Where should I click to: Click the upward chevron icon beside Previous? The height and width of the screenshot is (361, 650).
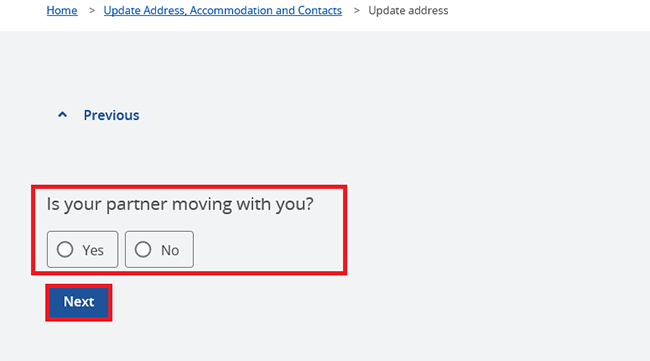pyautogui.click(x=62, y=115)
